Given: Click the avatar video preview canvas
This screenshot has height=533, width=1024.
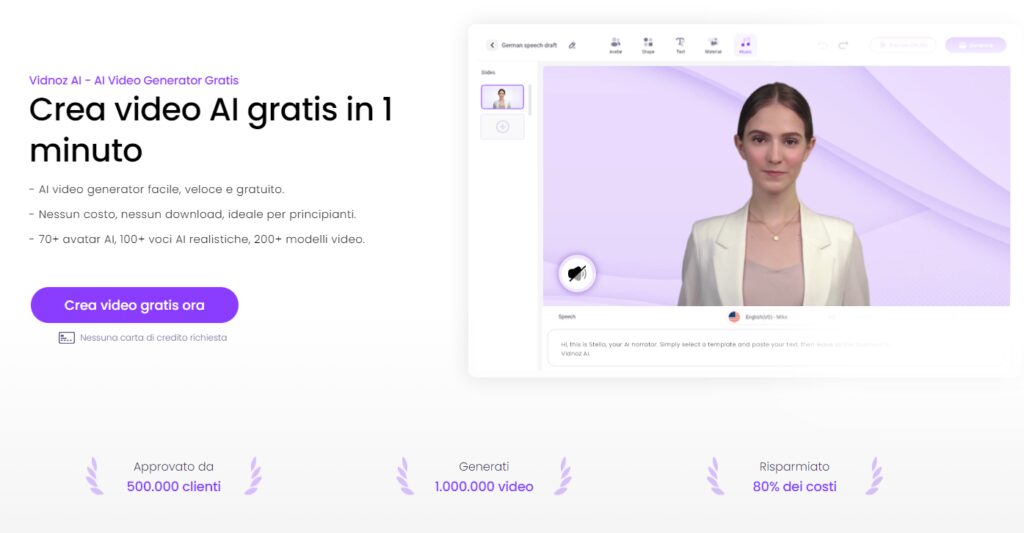Looking at the screenshot, I should click(776, 186).
